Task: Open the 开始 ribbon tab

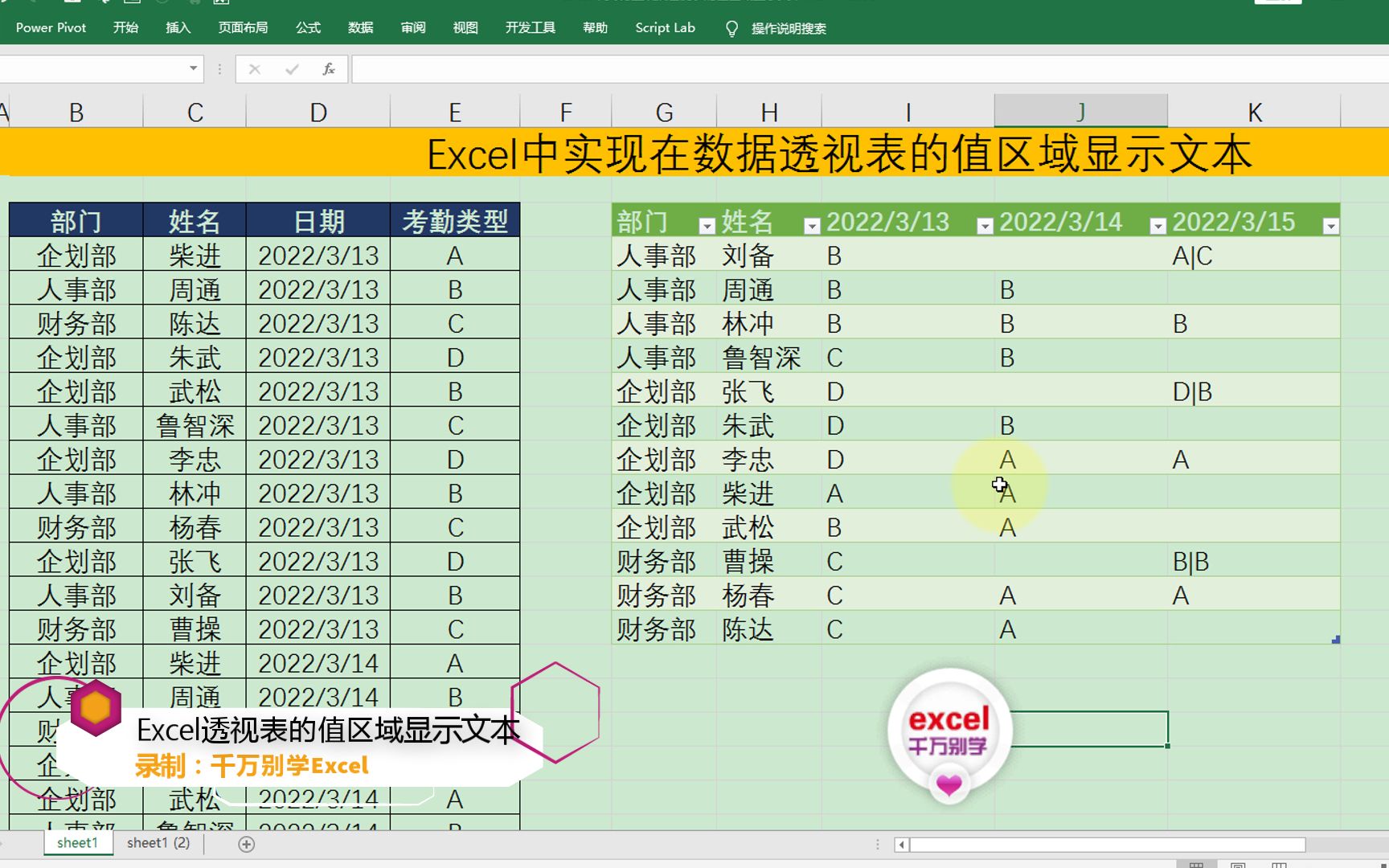Action: pos(125,27)
